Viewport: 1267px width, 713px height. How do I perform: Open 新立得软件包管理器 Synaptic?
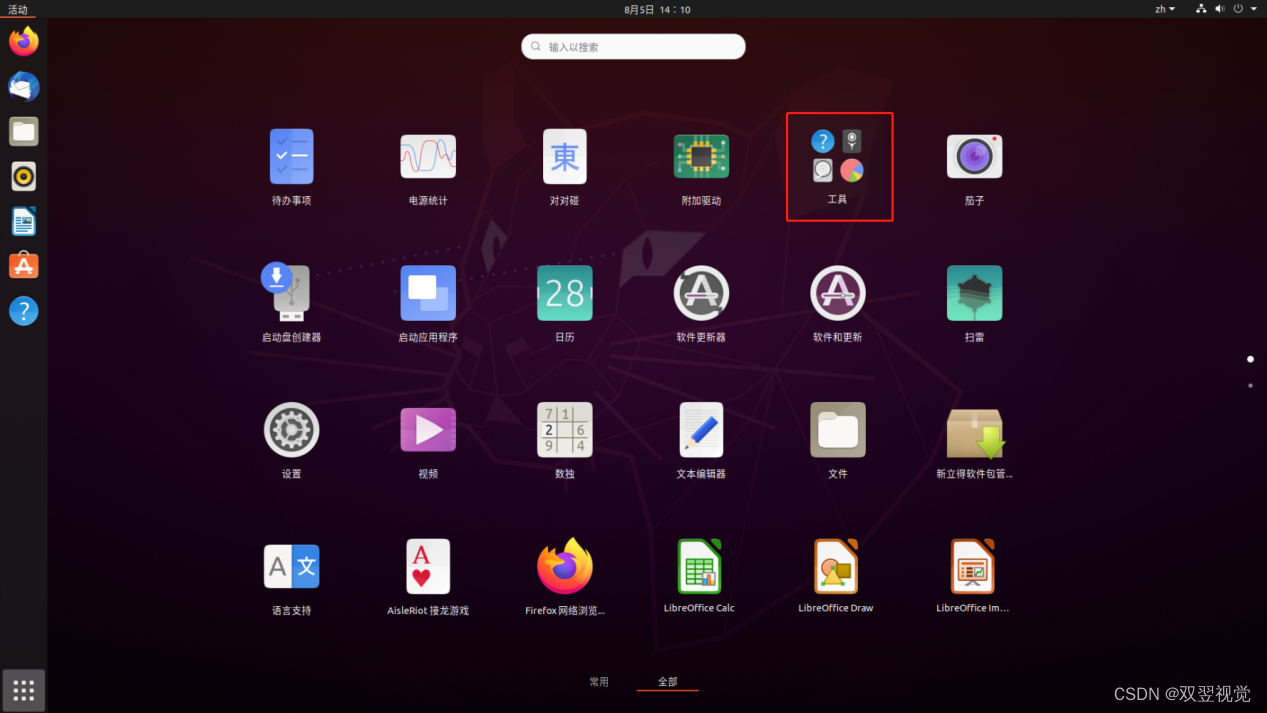coord(975,433)
